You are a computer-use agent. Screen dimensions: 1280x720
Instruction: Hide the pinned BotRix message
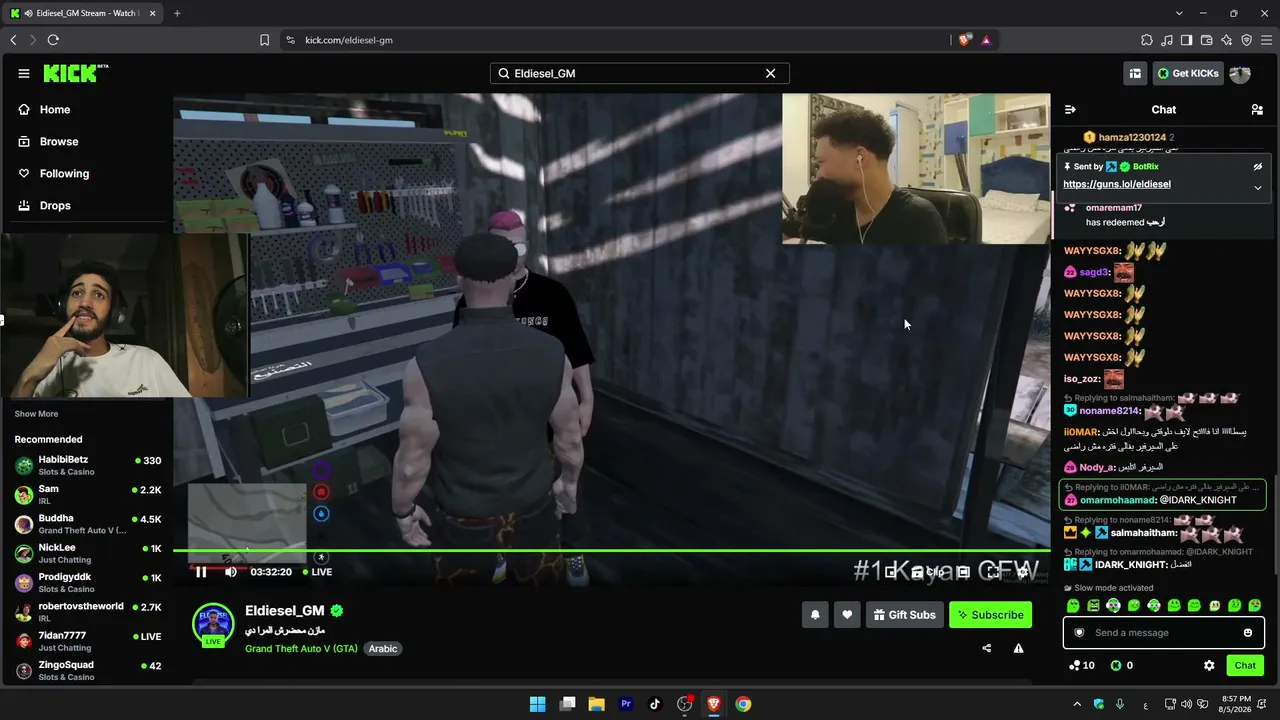click(x=1258, y=166)
